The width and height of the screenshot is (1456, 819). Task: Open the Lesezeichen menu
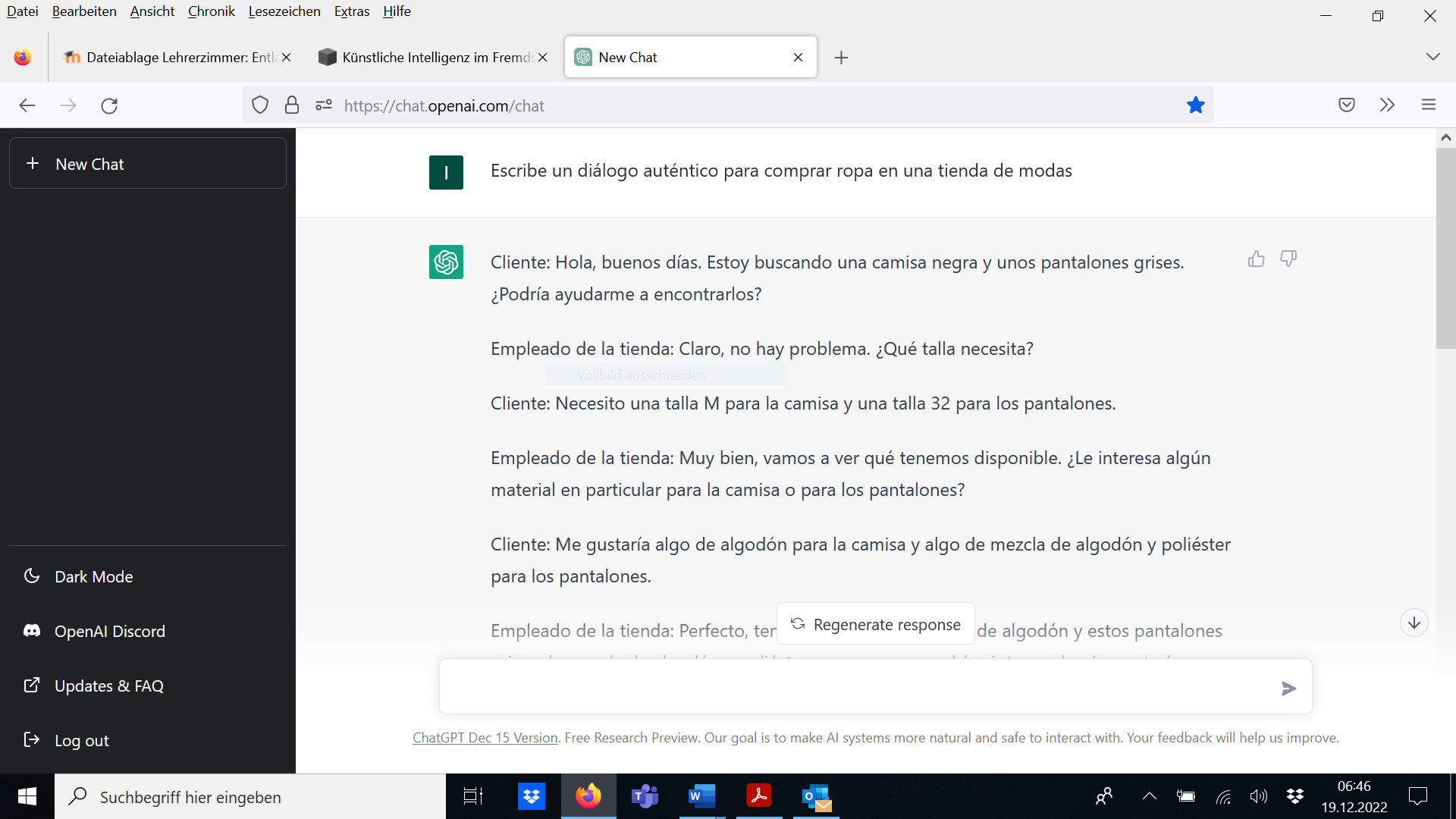click(x=284, y=11)
